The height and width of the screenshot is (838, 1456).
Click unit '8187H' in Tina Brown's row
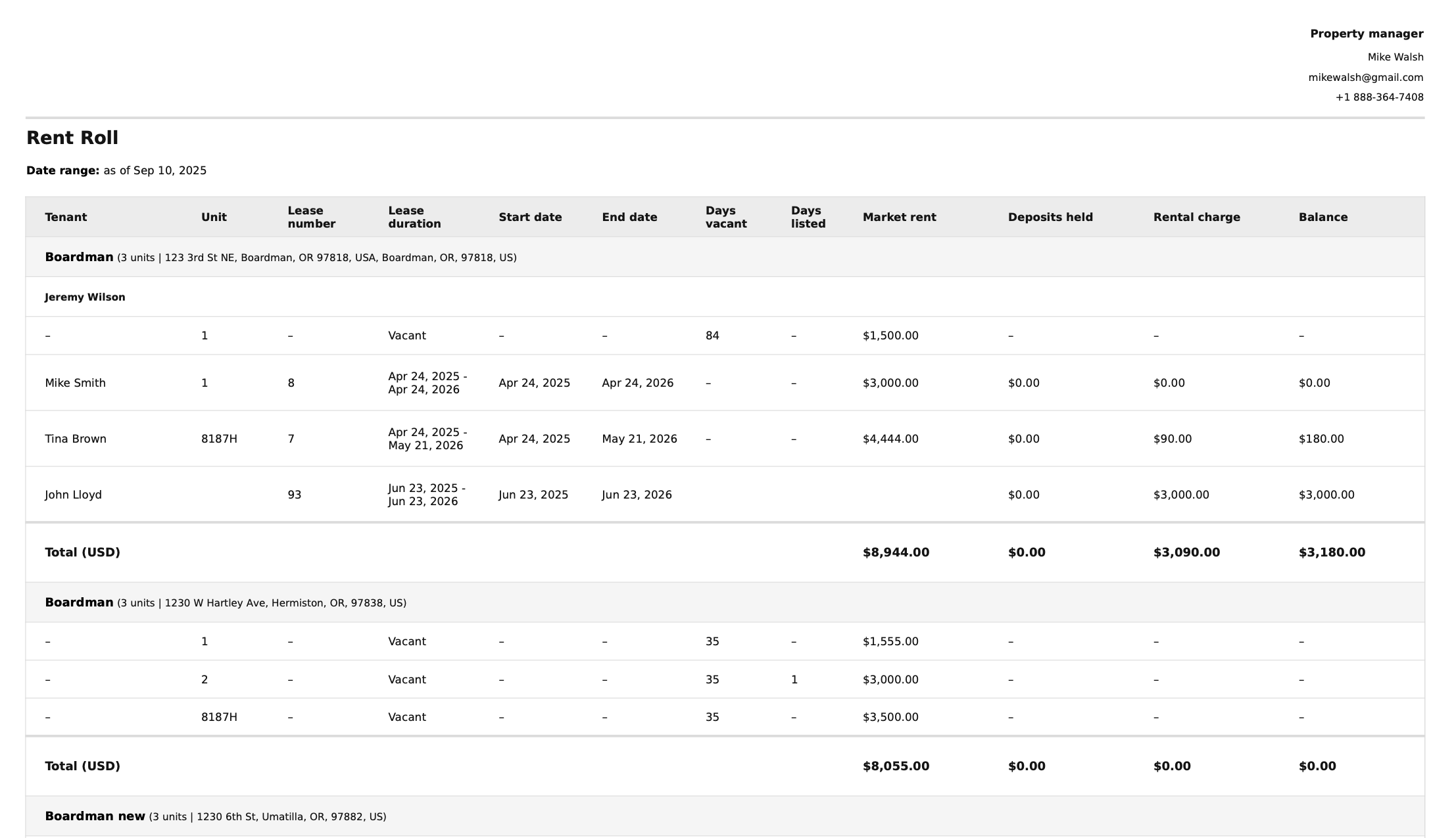[219, 439]
